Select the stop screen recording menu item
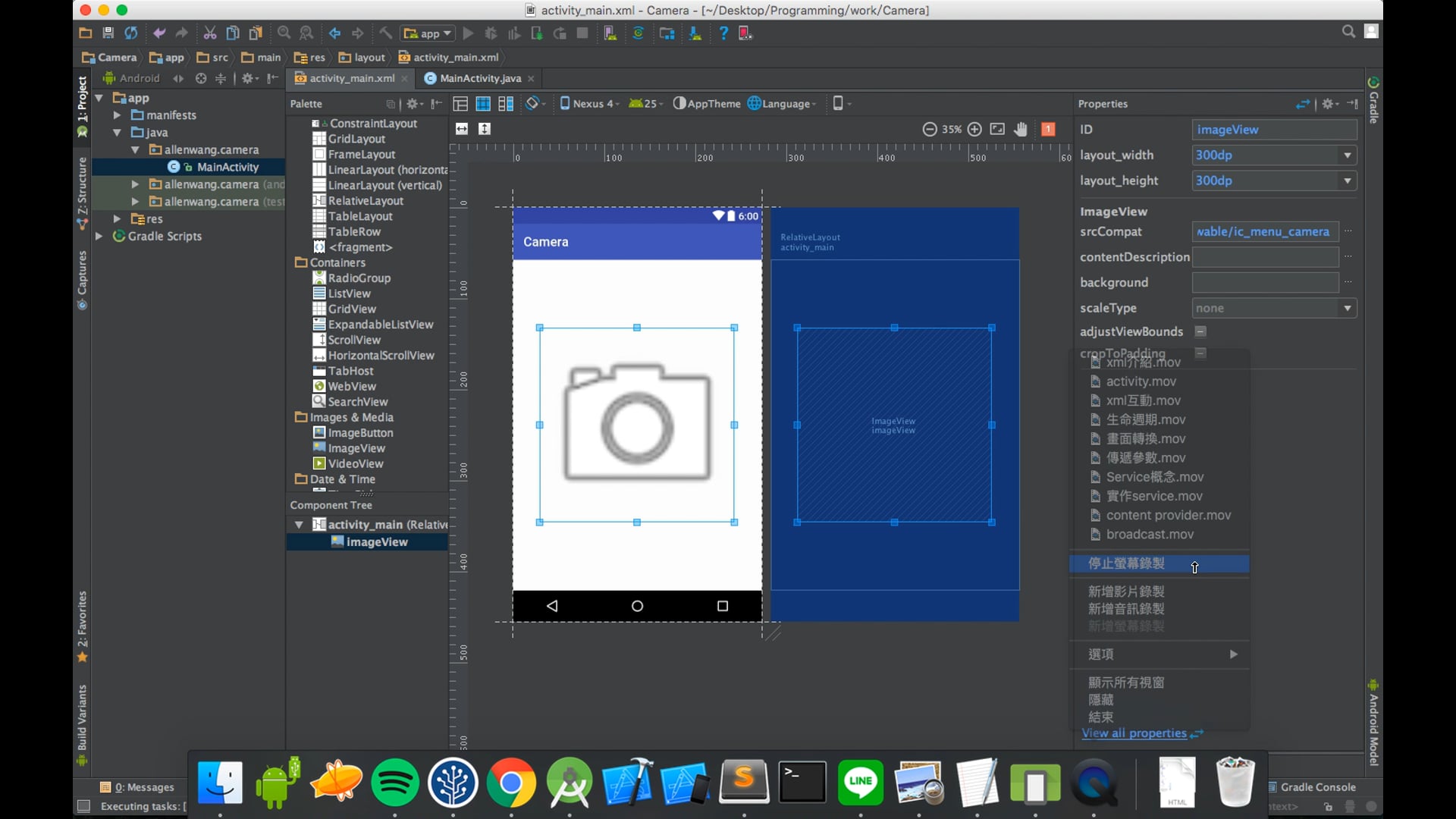 tap(1127, 563)
